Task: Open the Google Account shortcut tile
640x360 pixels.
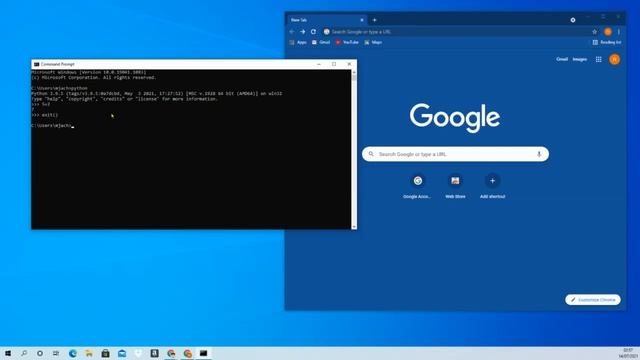Action: coord(417,186)
